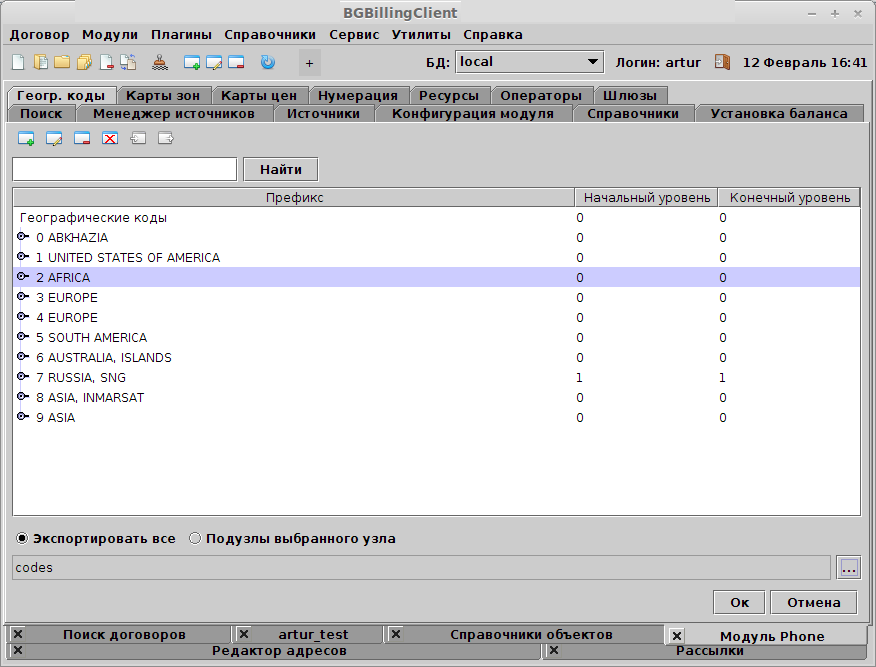Expand the 7 RUSSIA, SNG tree node

22,377
